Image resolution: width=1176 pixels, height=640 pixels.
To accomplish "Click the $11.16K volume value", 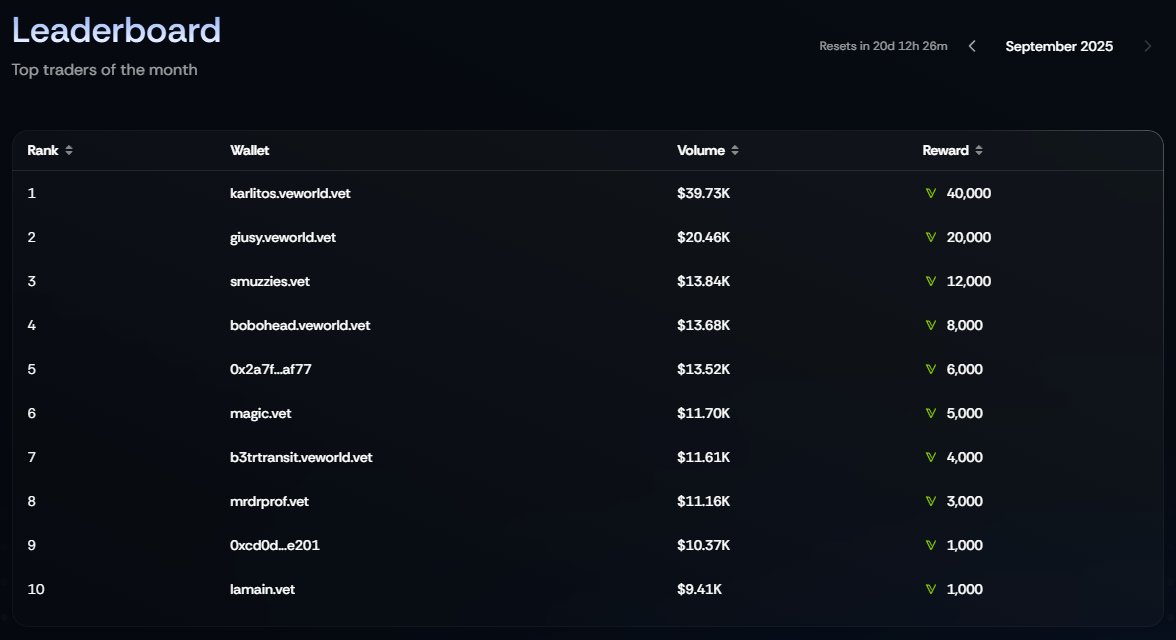I will 704,501.
